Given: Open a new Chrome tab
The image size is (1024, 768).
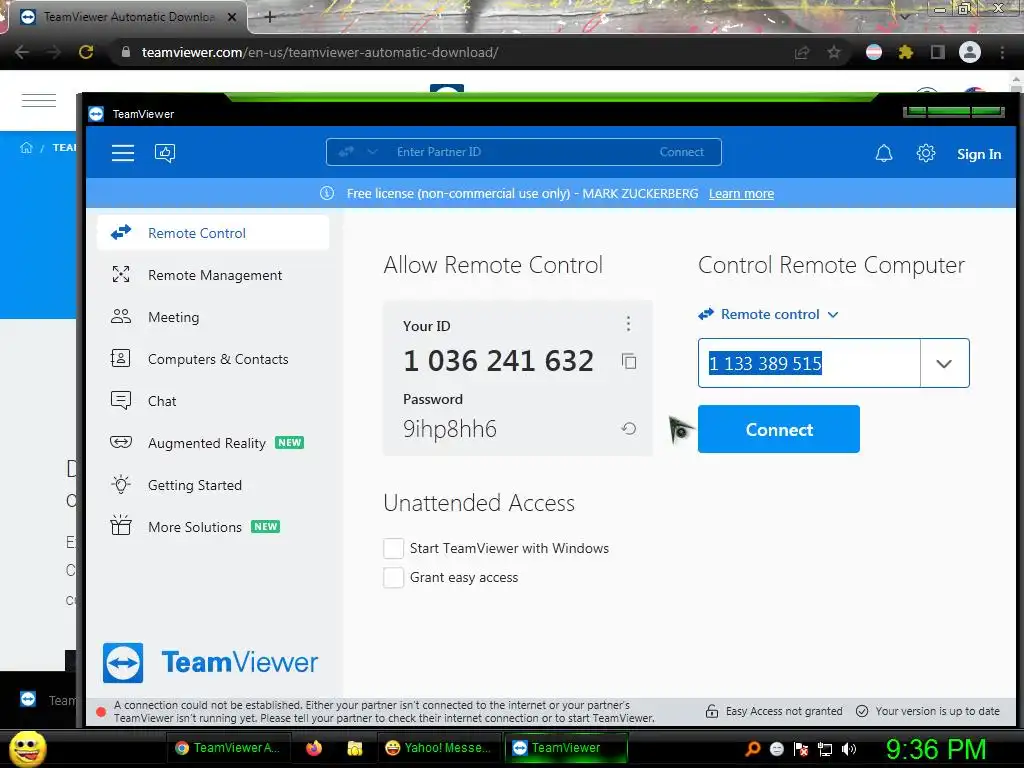Looking at the screenshot, I should [270, 17].
